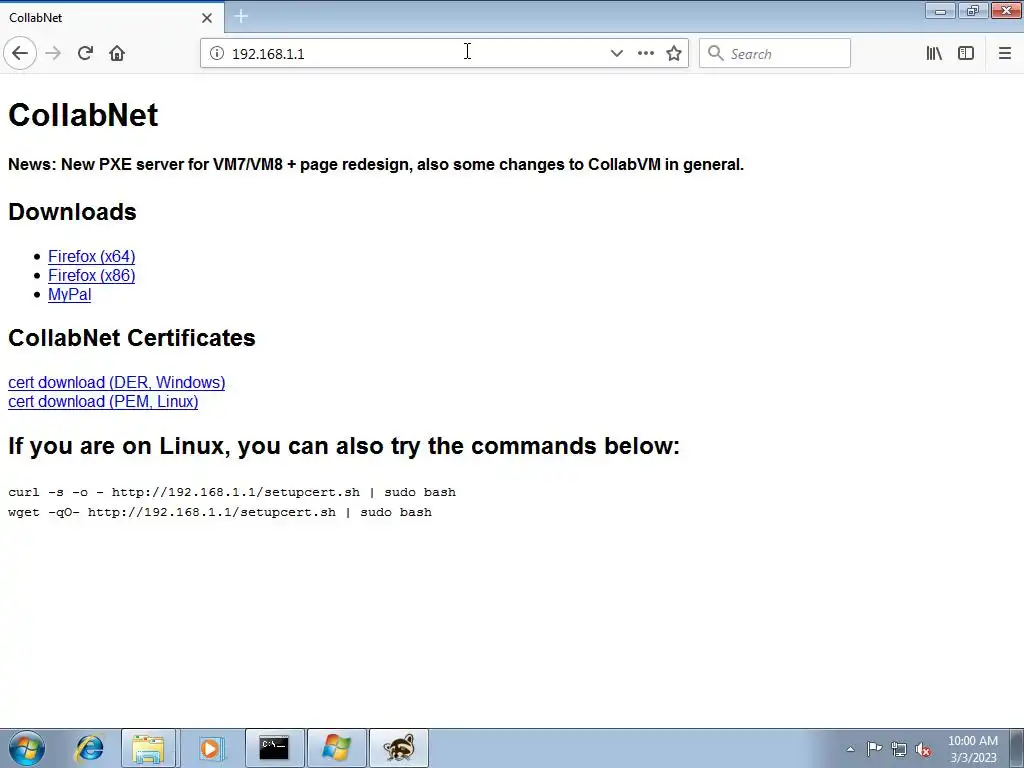Viewport: 1024px width, 768px height.
Task: Open the hamburger application menu
Action: coord(1004,54)
